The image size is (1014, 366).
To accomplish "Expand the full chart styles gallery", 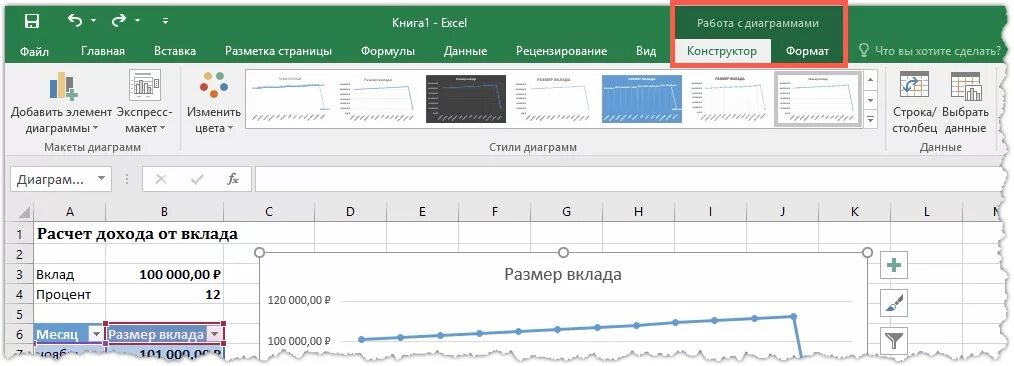I will pyautogui.click(x=870, y=120).
